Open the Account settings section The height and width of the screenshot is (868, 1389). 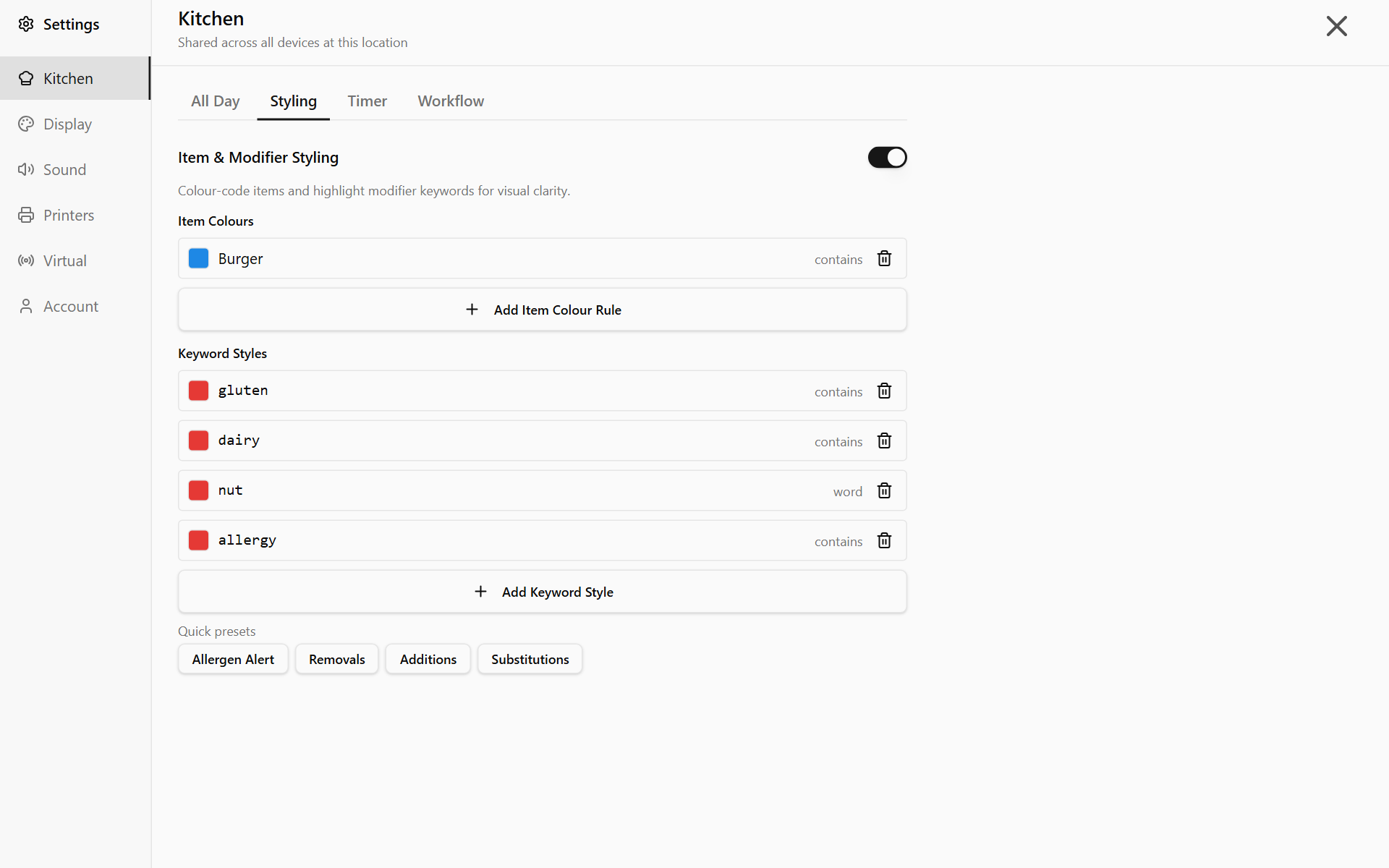[x=75, y=306]
